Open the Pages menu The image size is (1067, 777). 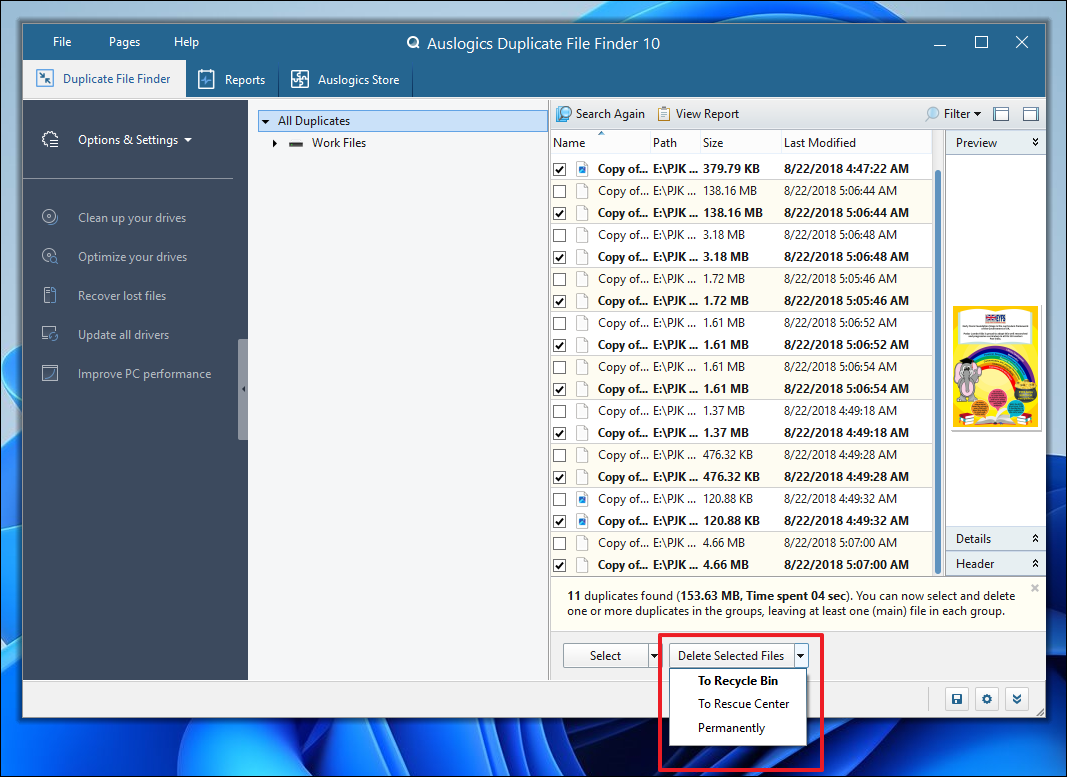coord(125,42)
